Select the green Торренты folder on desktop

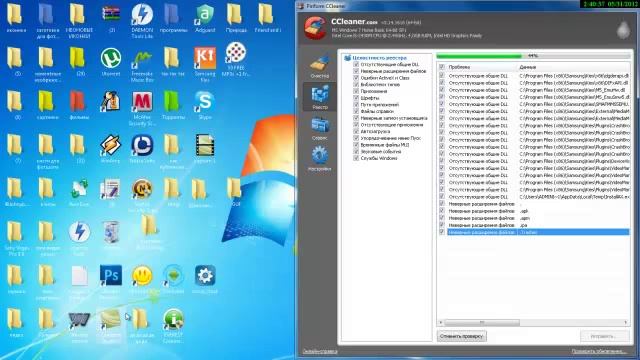173,105
